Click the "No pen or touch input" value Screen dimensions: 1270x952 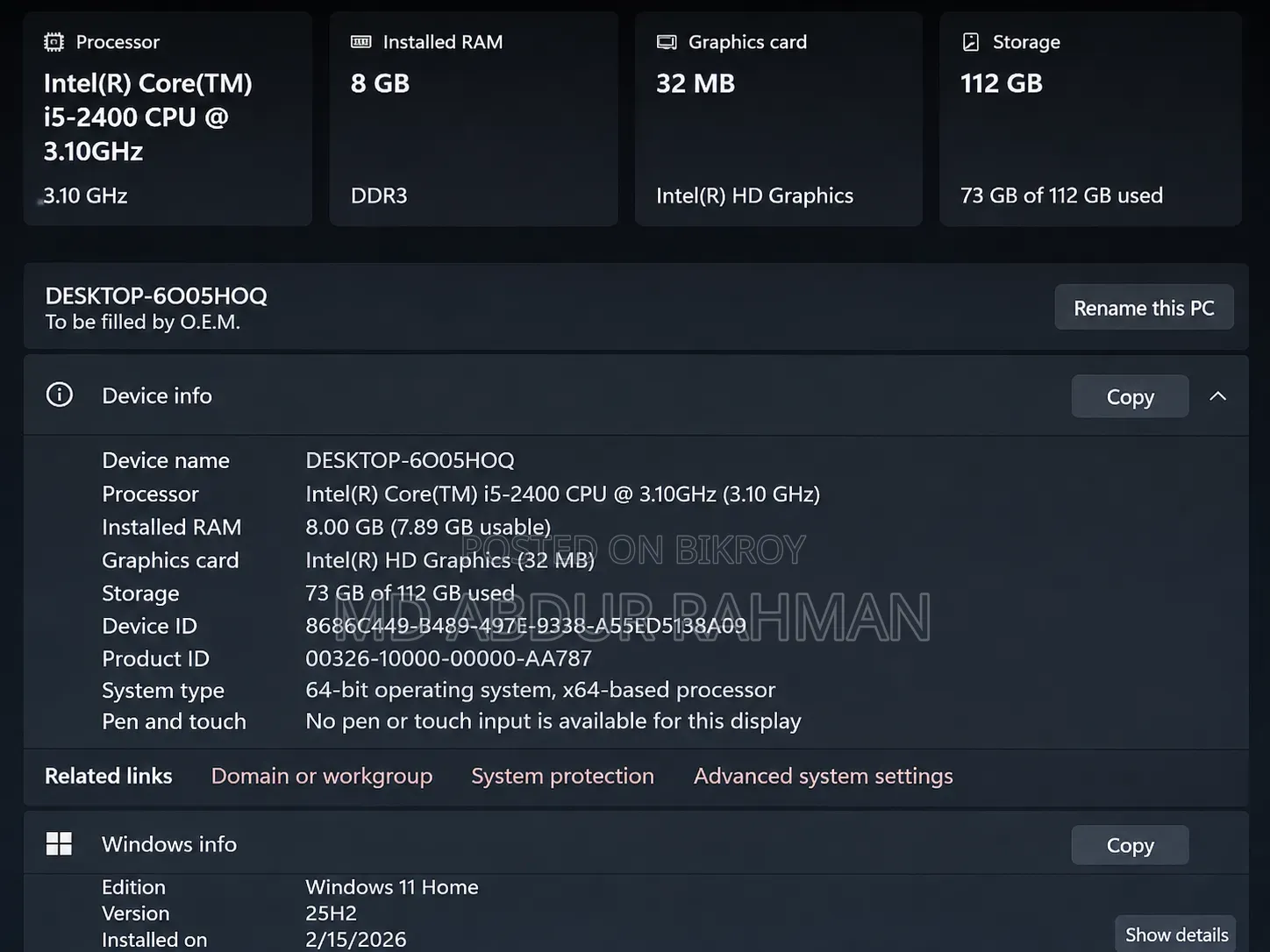553,721
